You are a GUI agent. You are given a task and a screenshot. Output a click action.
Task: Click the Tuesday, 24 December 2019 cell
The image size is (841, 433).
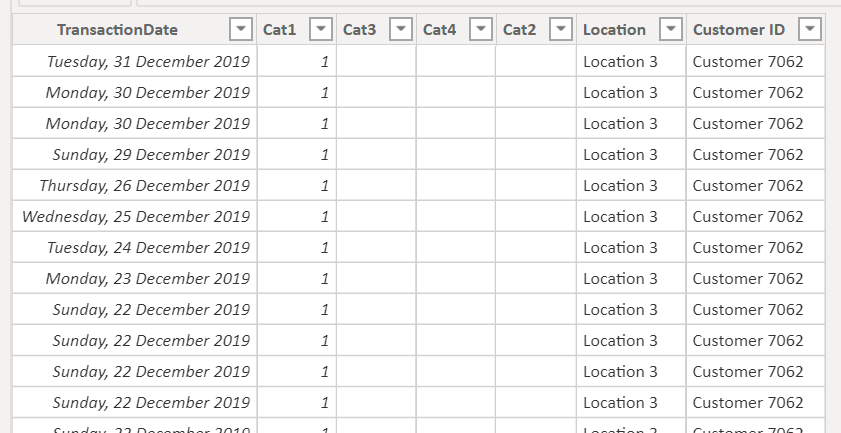click(135, 247)
